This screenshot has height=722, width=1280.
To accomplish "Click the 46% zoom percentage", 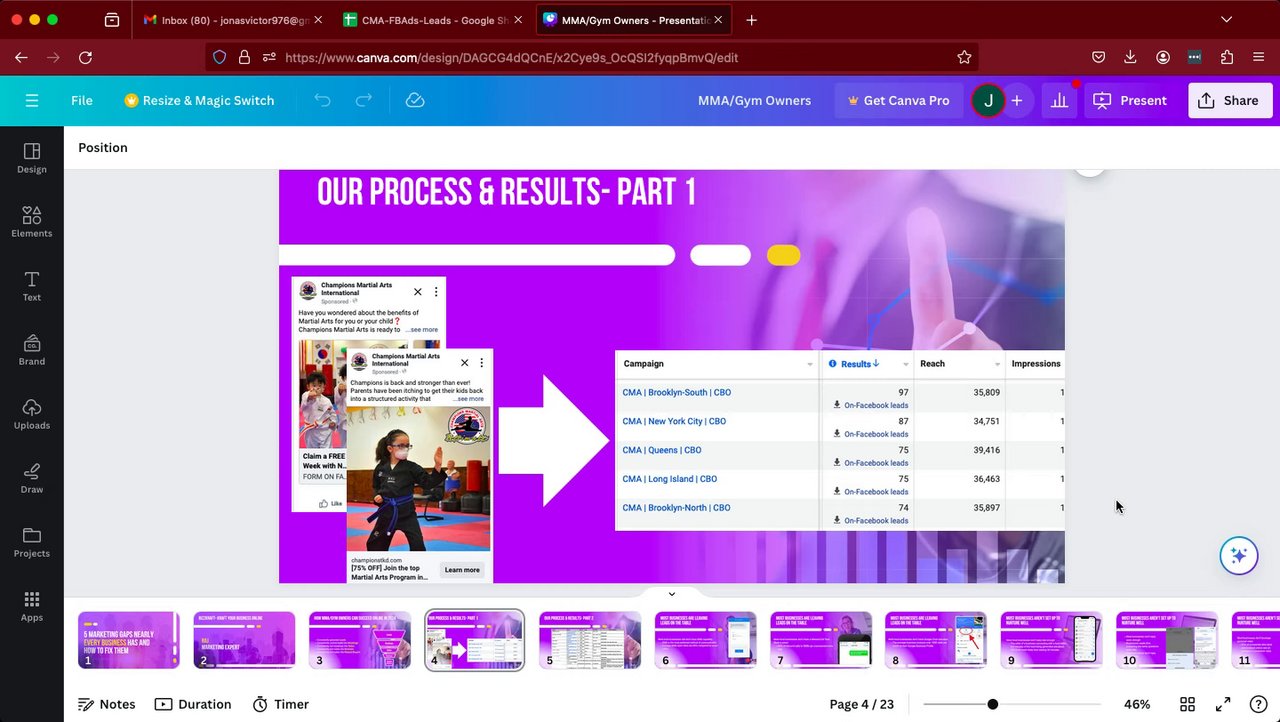I will tap(1137, 704).
